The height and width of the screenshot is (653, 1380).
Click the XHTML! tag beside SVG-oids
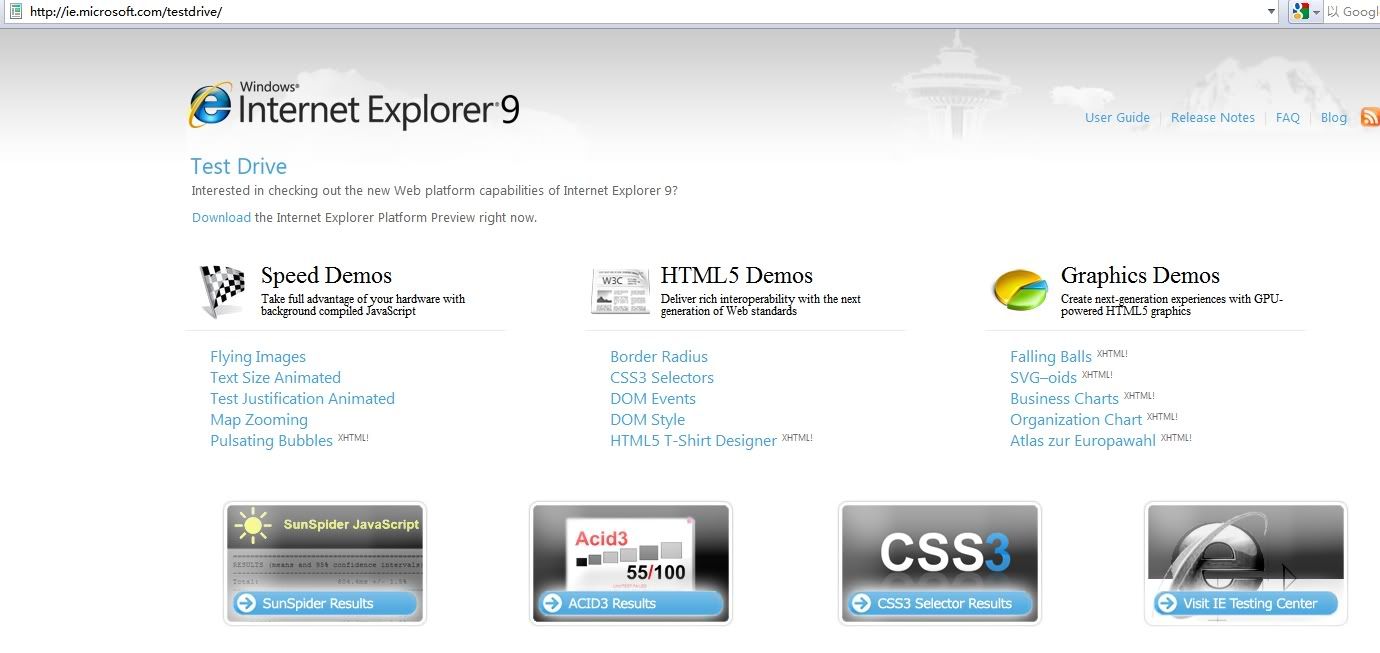[1097, 375]
